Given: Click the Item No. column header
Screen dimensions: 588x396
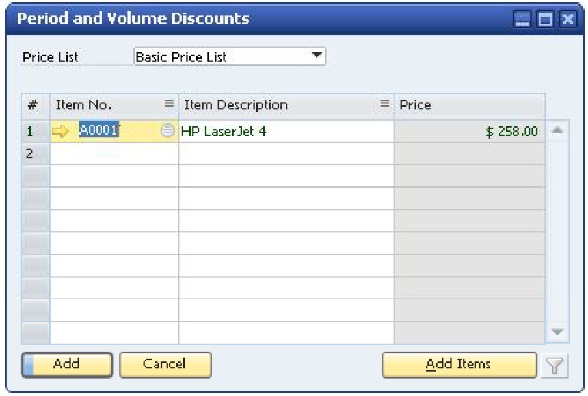Looking at the screenshot, I should tap(114, 105).
